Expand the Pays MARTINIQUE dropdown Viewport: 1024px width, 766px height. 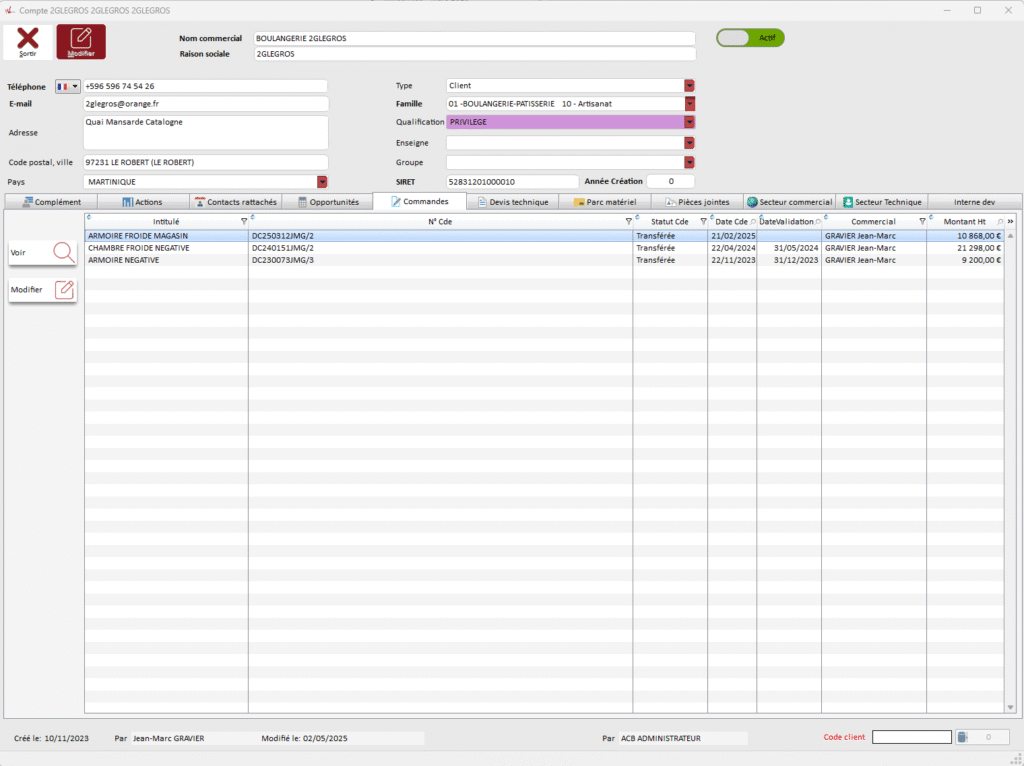click(x=322, y=182)
